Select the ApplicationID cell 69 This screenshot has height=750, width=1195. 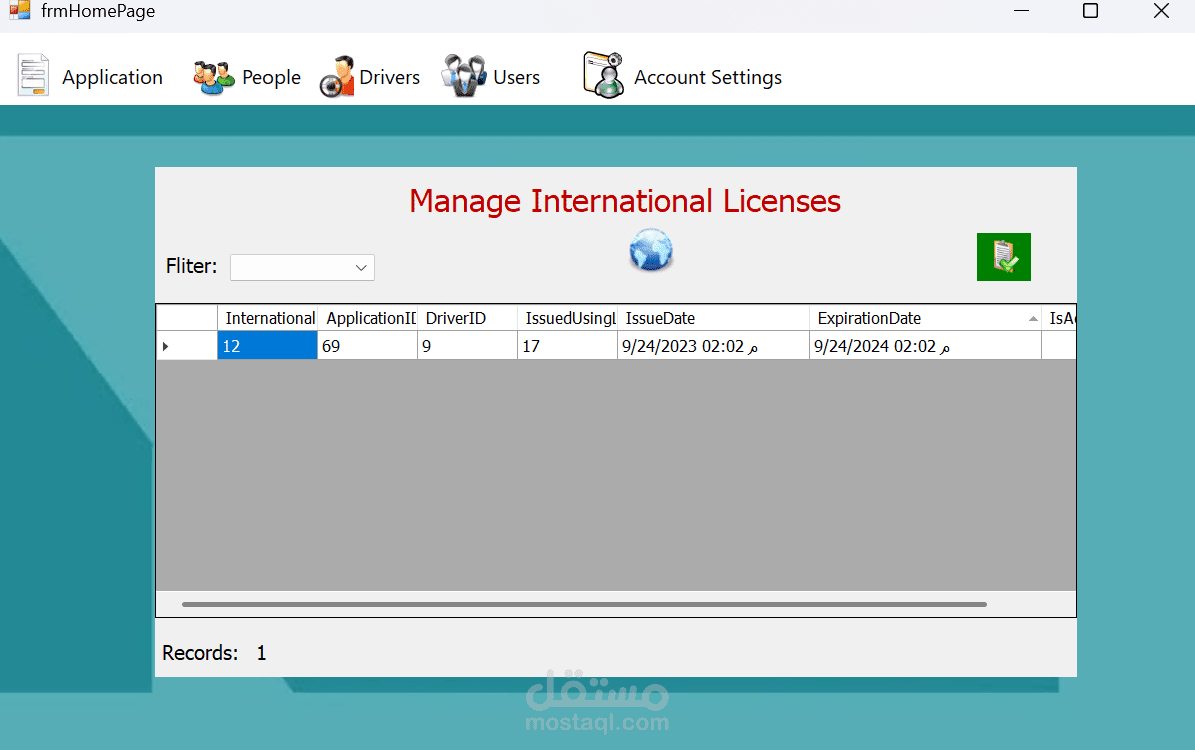(x=367, y=346)
